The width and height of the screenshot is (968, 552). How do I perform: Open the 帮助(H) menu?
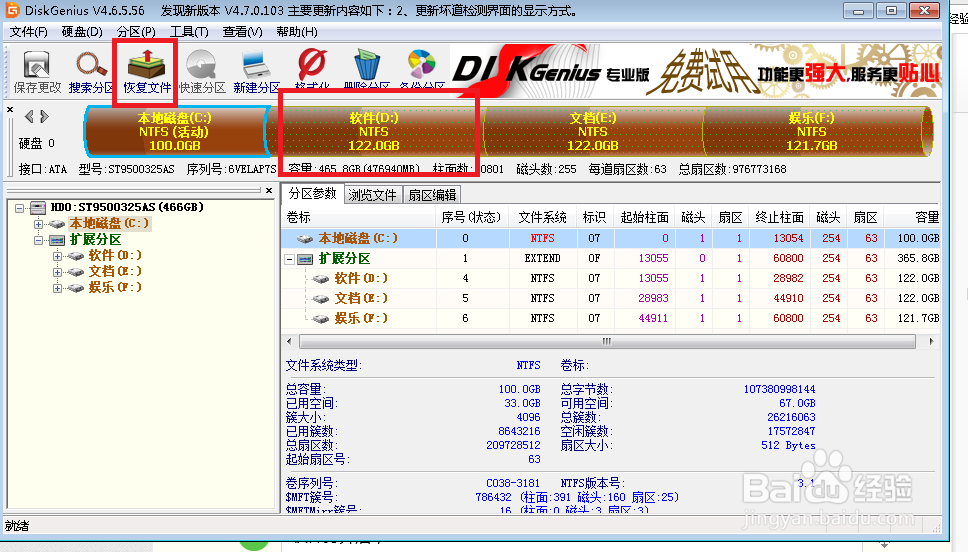coord(297,31)
